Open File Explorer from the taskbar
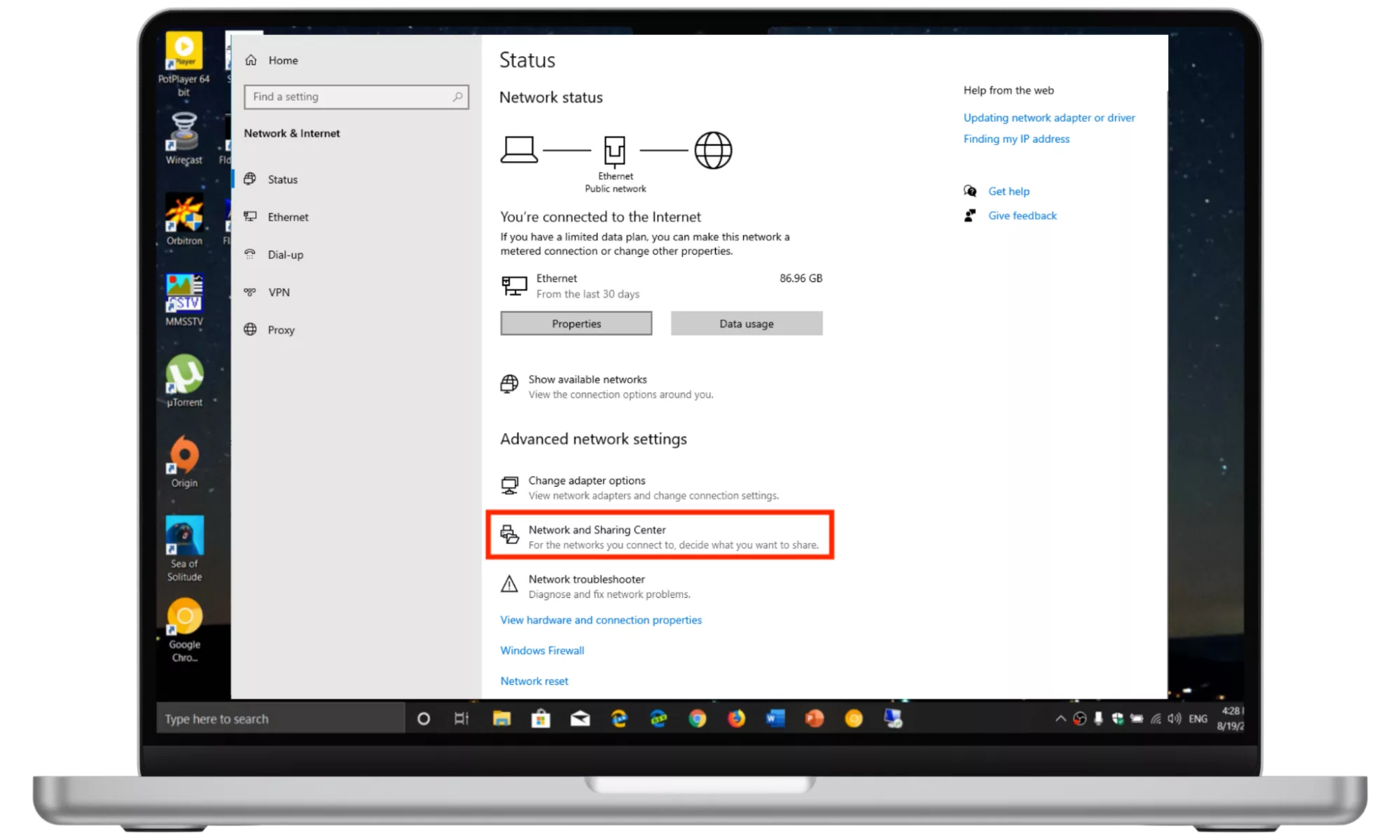 [x=501, y=719]
